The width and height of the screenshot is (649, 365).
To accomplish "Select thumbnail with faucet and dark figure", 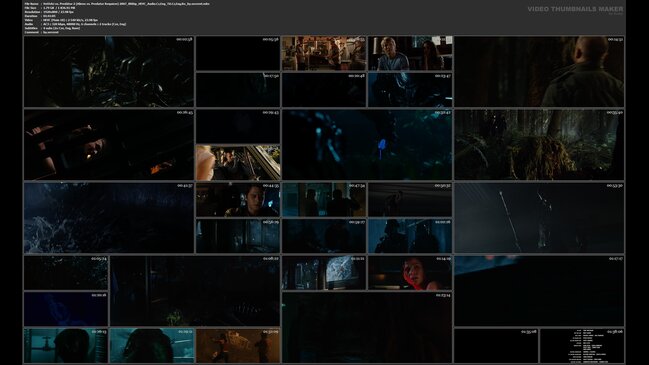I will (66, 346).
